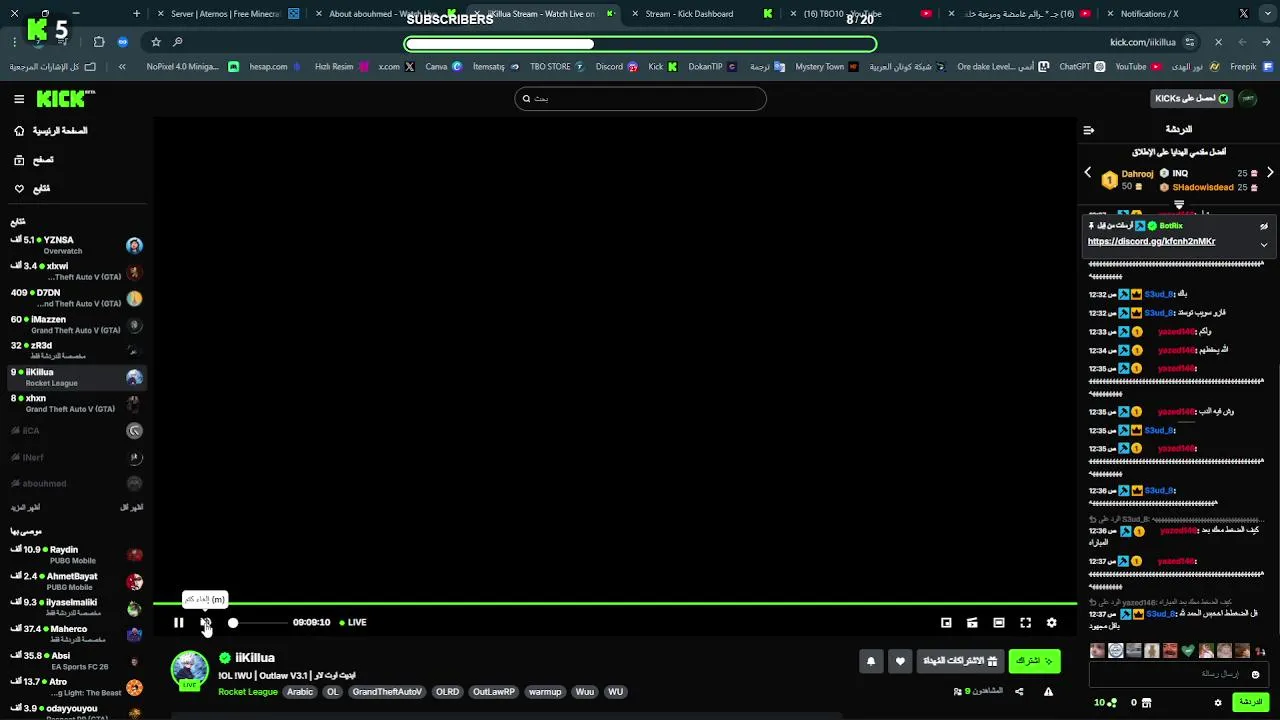Open the emoji picker in chat
This screenshot has height=720, width=1280.
pyautogui.click(x=1255, y=674)
